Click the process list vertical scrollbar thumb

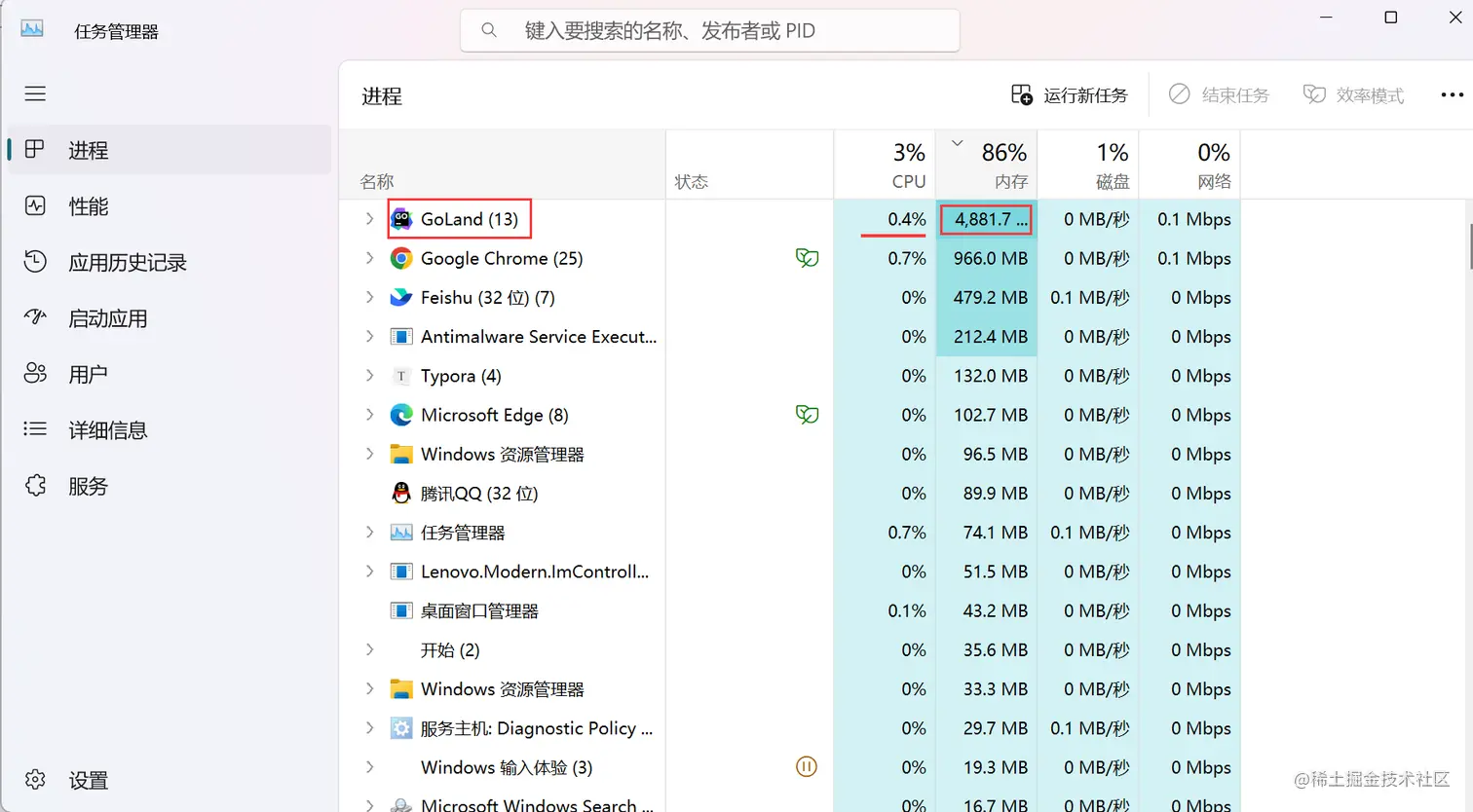[x=1469, y=245]
